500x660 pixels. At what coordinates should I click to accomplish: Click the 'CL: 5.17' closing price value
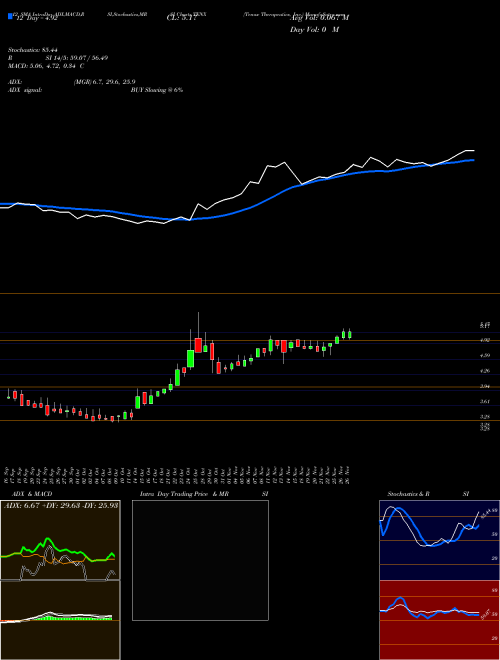point(181,18)
